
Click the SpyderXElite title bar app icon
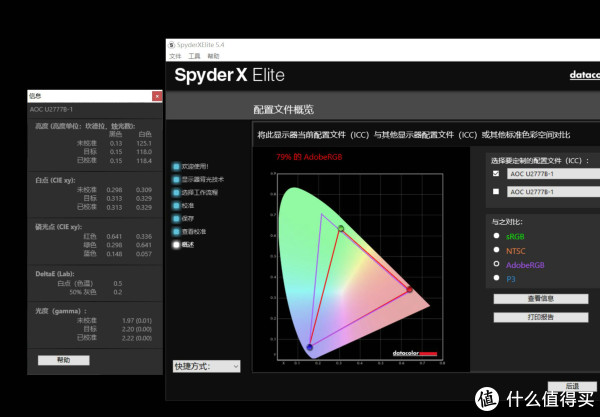click(171, 45)
